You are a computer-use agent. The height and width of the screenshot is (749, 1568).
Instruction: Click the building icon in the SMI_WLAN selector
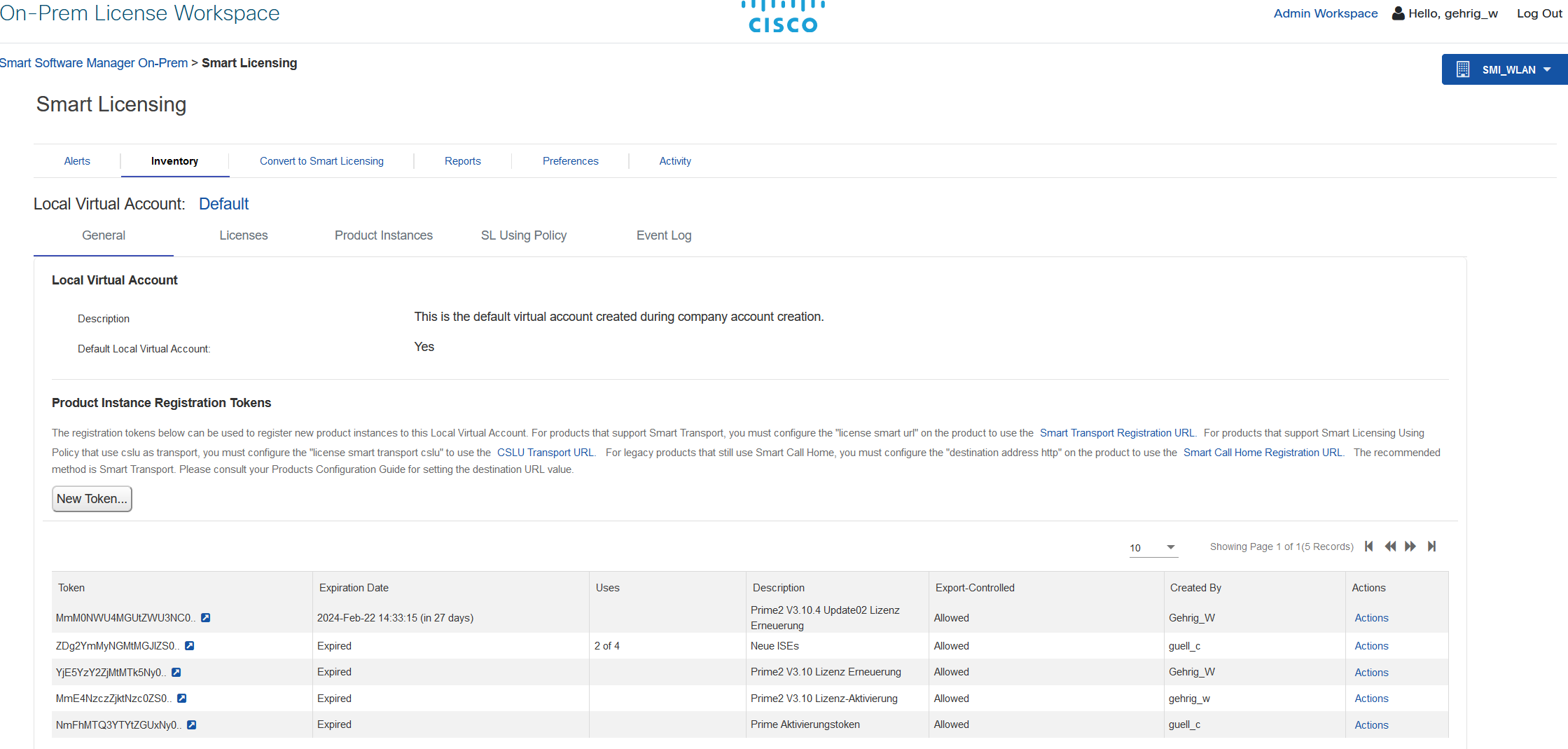[x=1462, y=69]
